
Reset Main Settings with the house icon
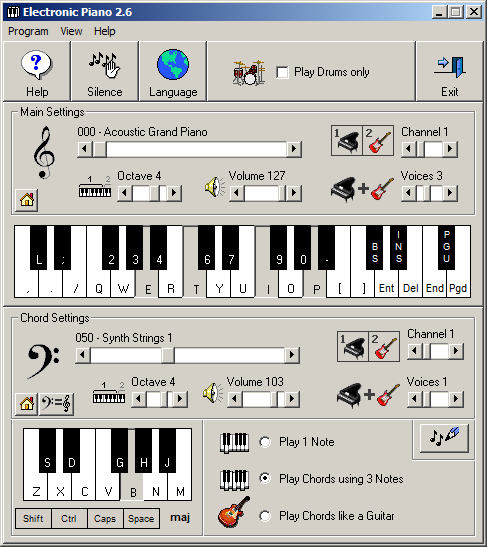(x=27, y=200)
